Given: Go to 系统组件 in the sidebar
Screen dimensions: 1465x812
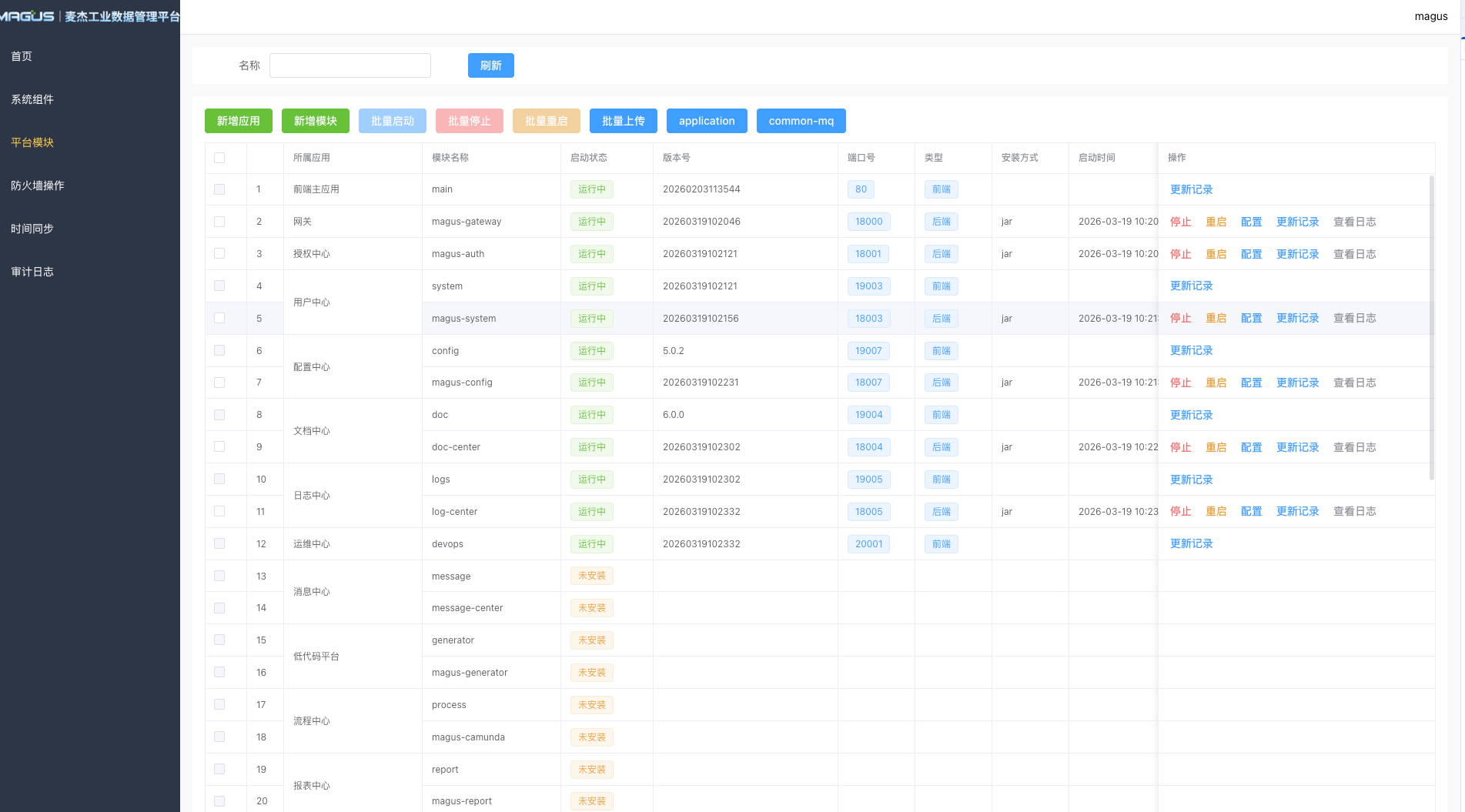Looking at the screenshot, I should 32,99.
